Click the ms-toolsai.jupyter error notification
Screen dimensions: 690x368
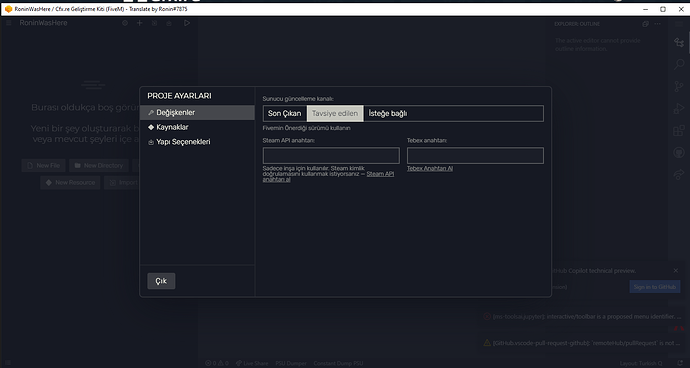[582, 316]
